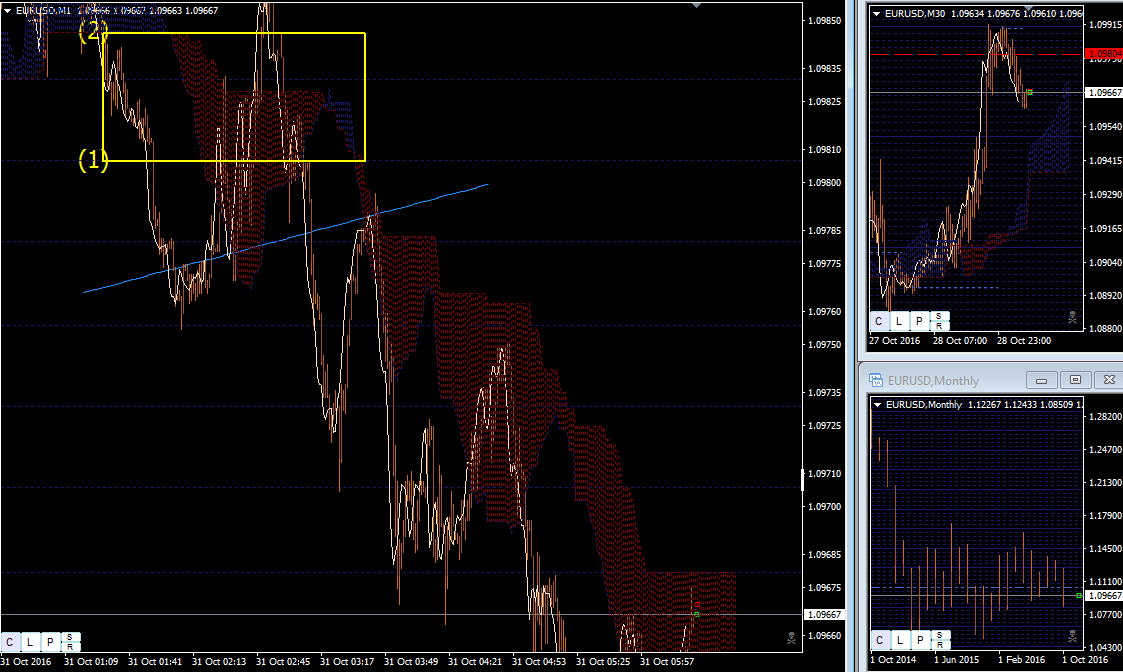Click the 31 Oct 03:49 time label
This screenshot has width=1123, height=672.
point(411,661)
